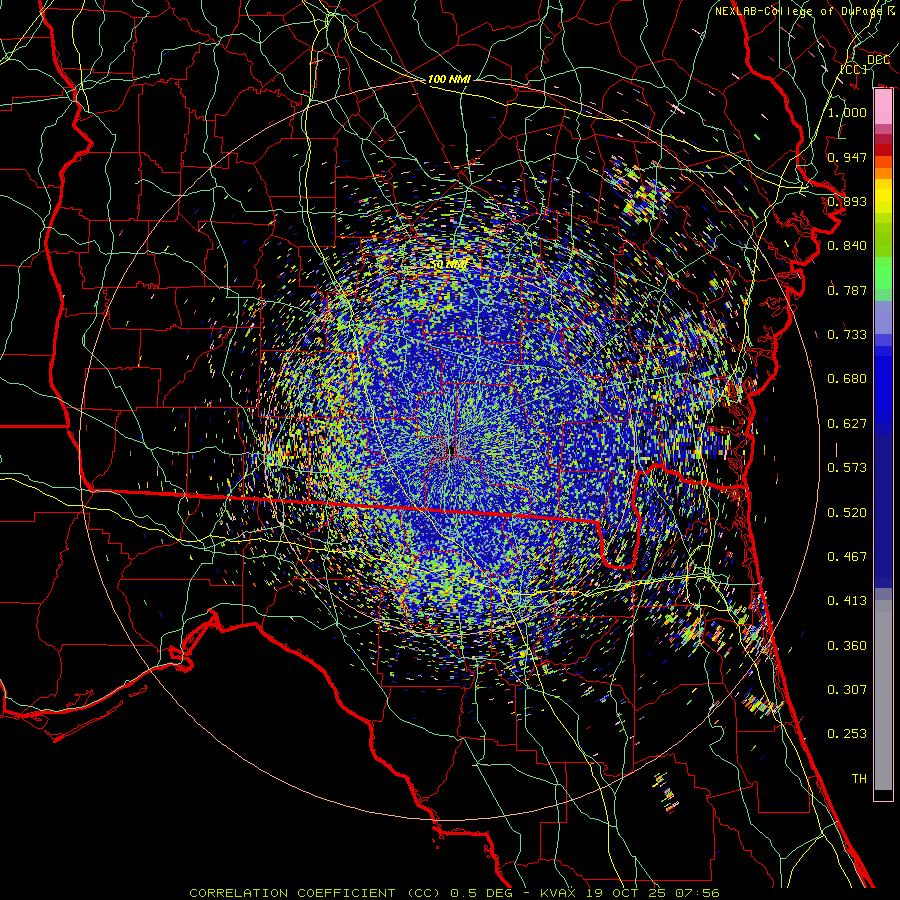Screen dimensions: 900x900
Task: Click the 0.520 legend value
Action: tap(847, 513)
